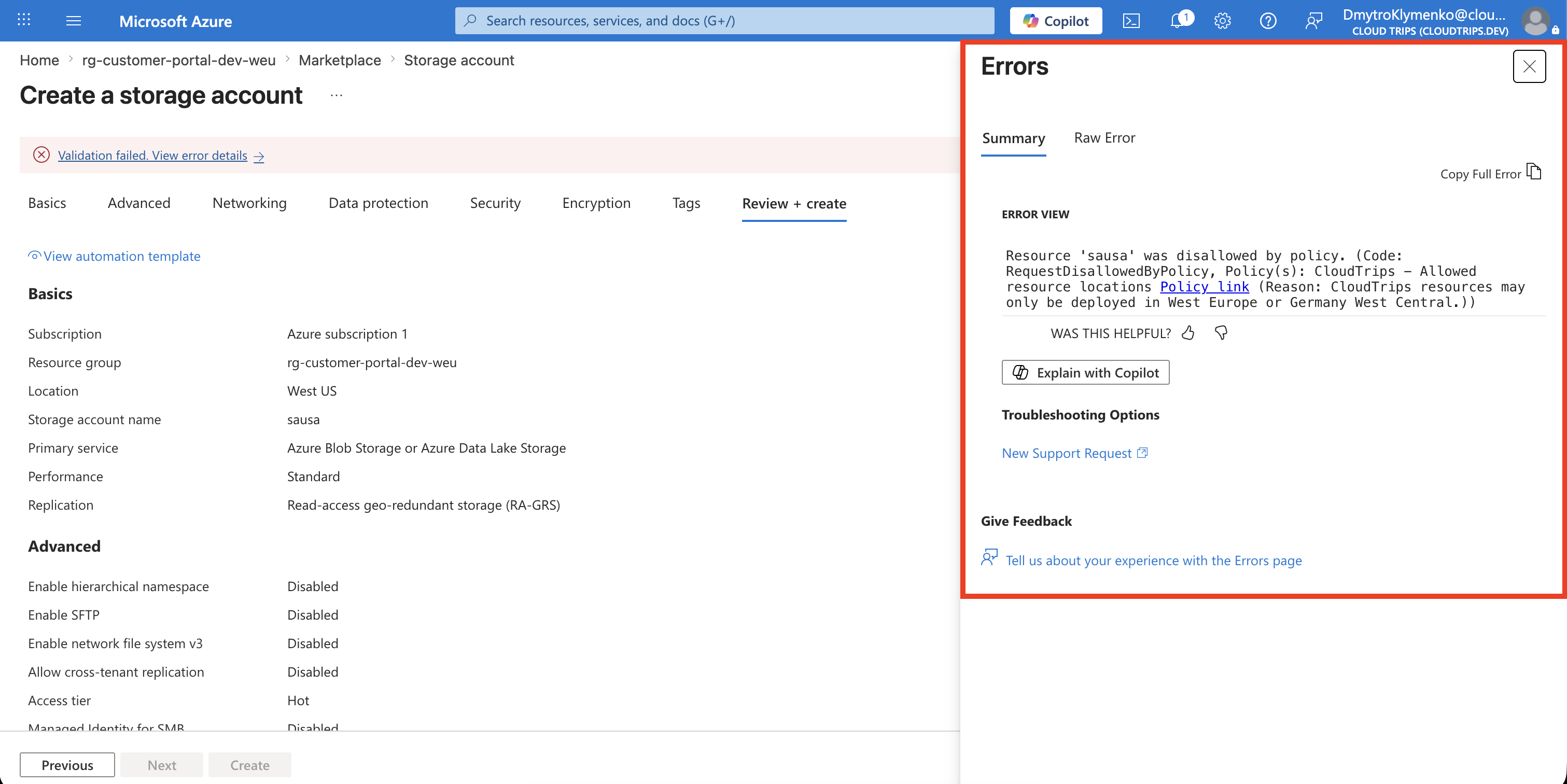Open the Azure apps grid launcher
The image size is (1567, 784).
[x=24, y=21]
